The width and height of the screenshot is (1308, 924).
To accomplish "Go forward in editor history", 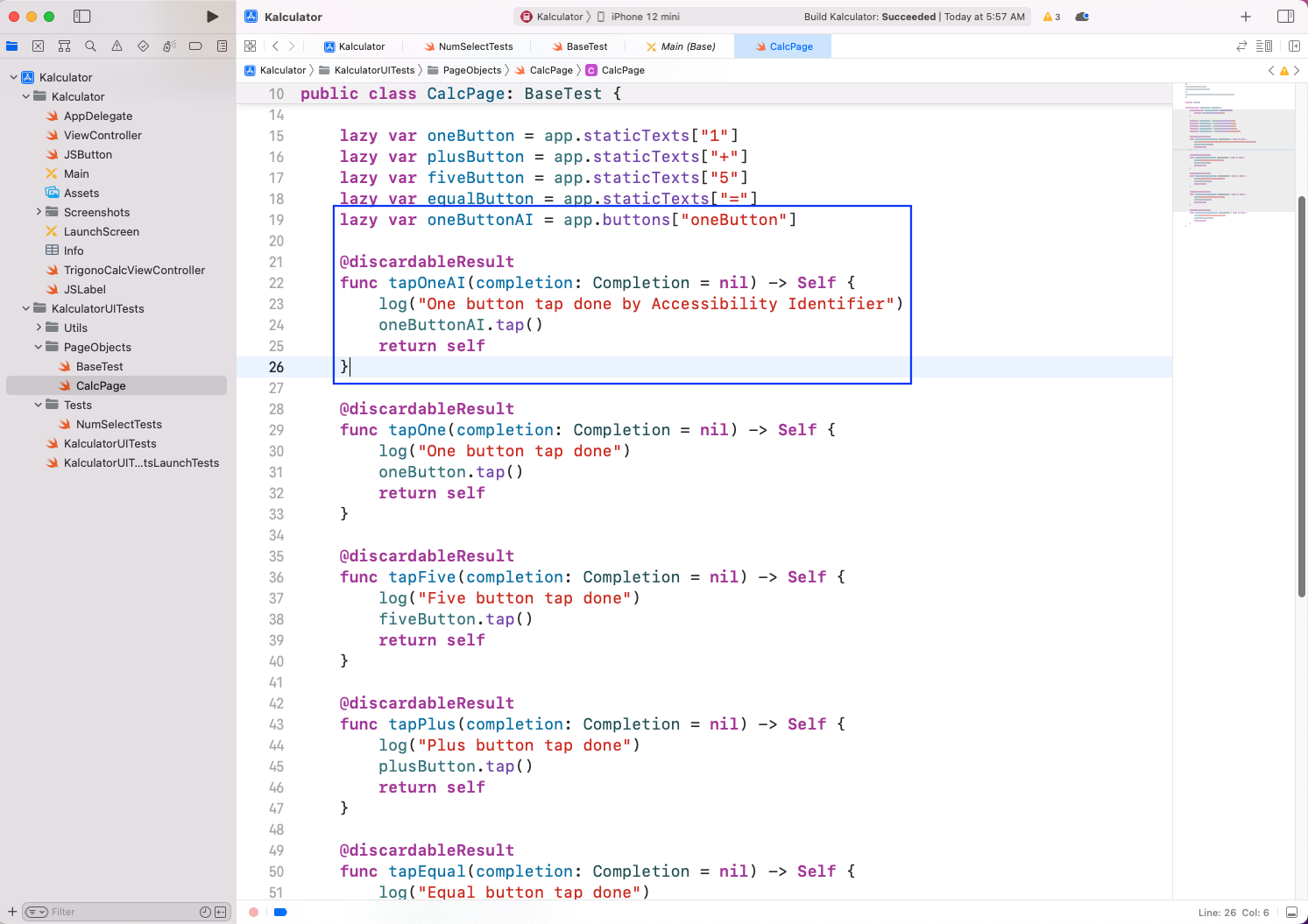I will tap(292, 46).
